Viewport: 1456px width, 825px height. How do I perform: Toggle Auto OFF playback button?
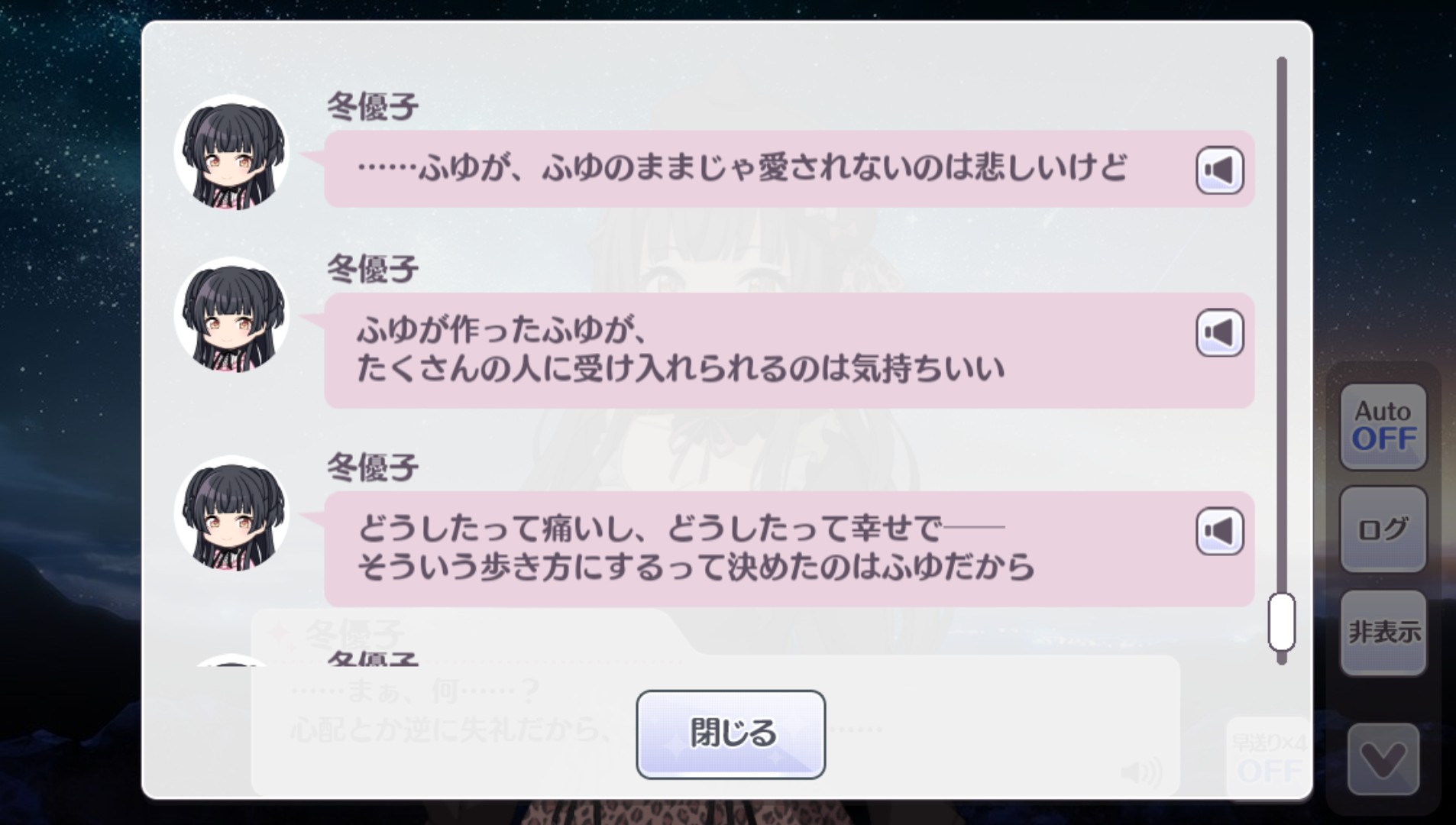pos(1383,426)
